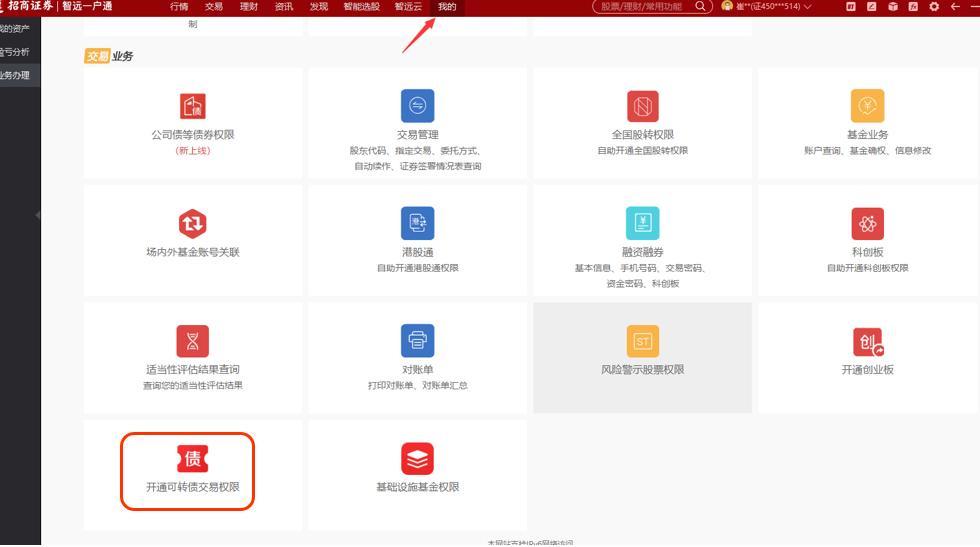The width and height of the screenshot is (980, 547).
Task: Open the 融资融券 teal icon
Action: (x=642, y=223)
